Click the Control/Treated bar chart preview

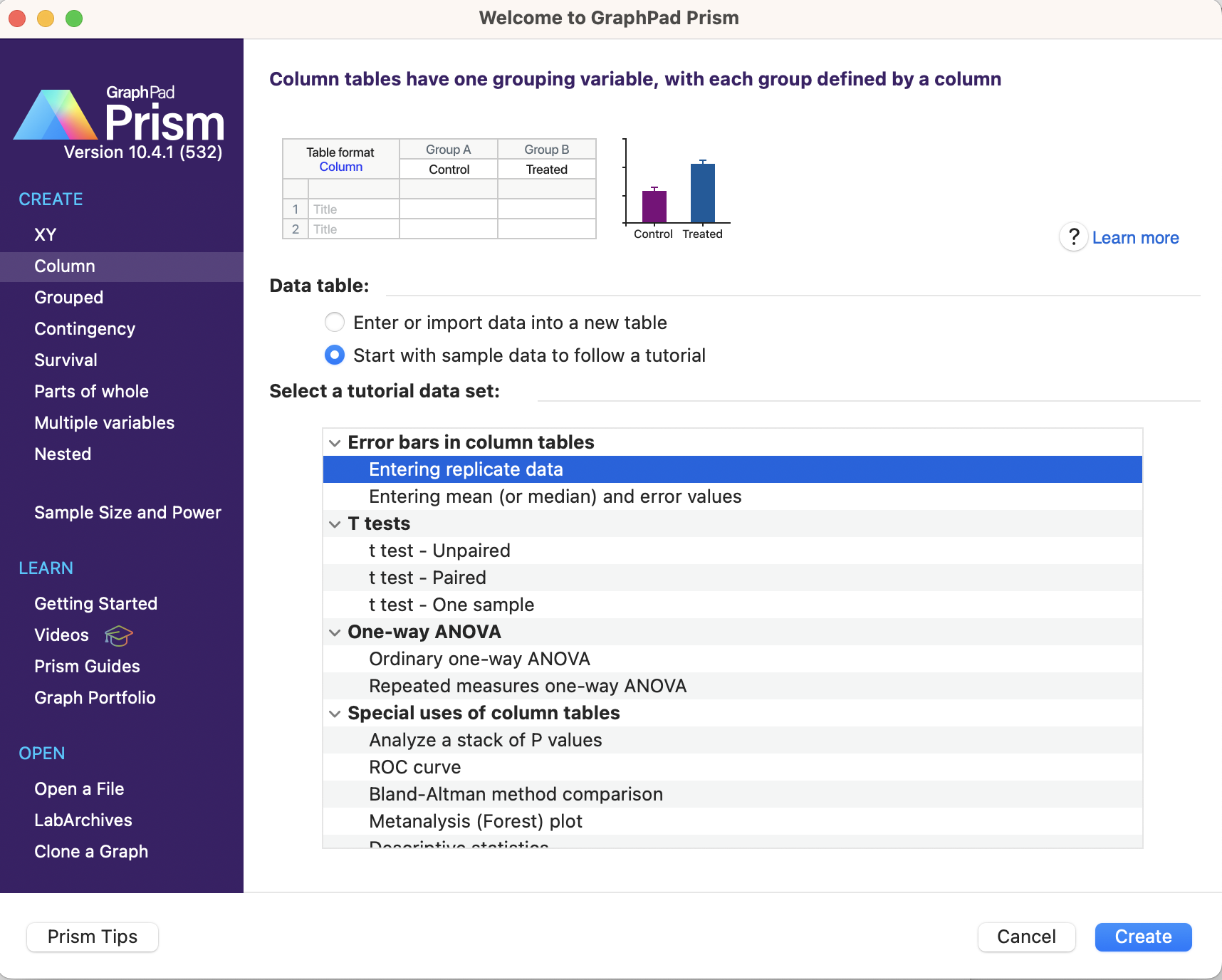tap(677, 189)
